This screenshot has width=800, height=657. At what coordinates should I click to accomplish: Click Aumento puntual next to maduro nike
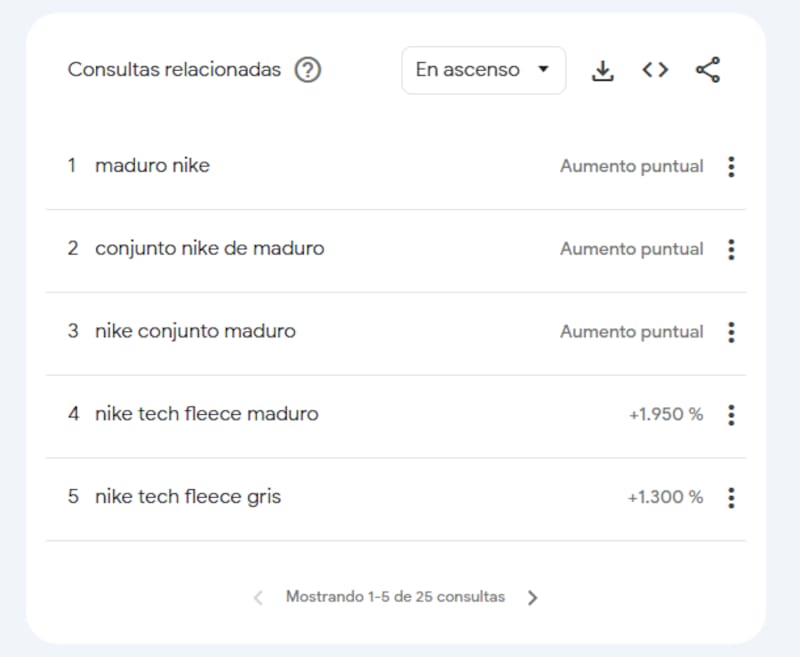tap(632, 166)
